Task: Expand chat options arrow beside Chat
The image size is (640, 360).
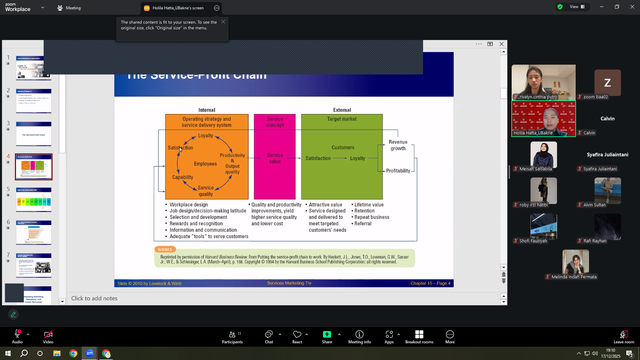Action: click(280, 334)
